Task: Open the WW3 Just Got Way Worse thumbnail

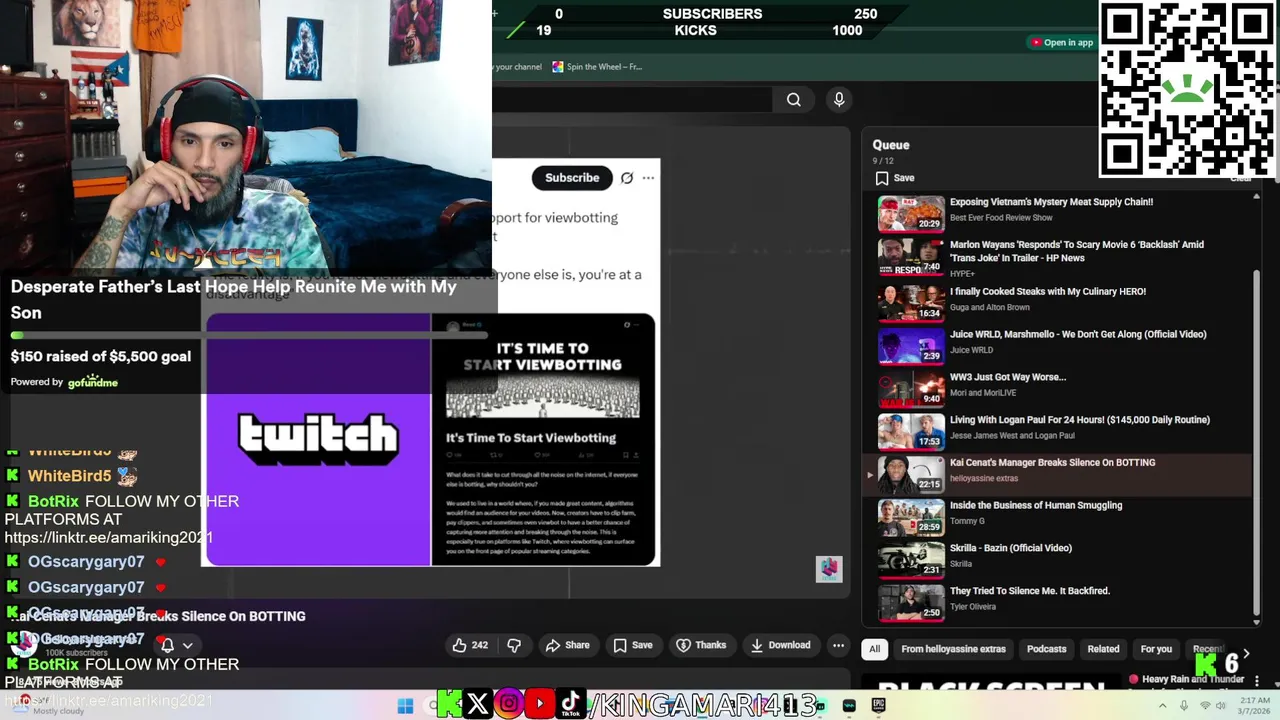Action: coord(911,390)
